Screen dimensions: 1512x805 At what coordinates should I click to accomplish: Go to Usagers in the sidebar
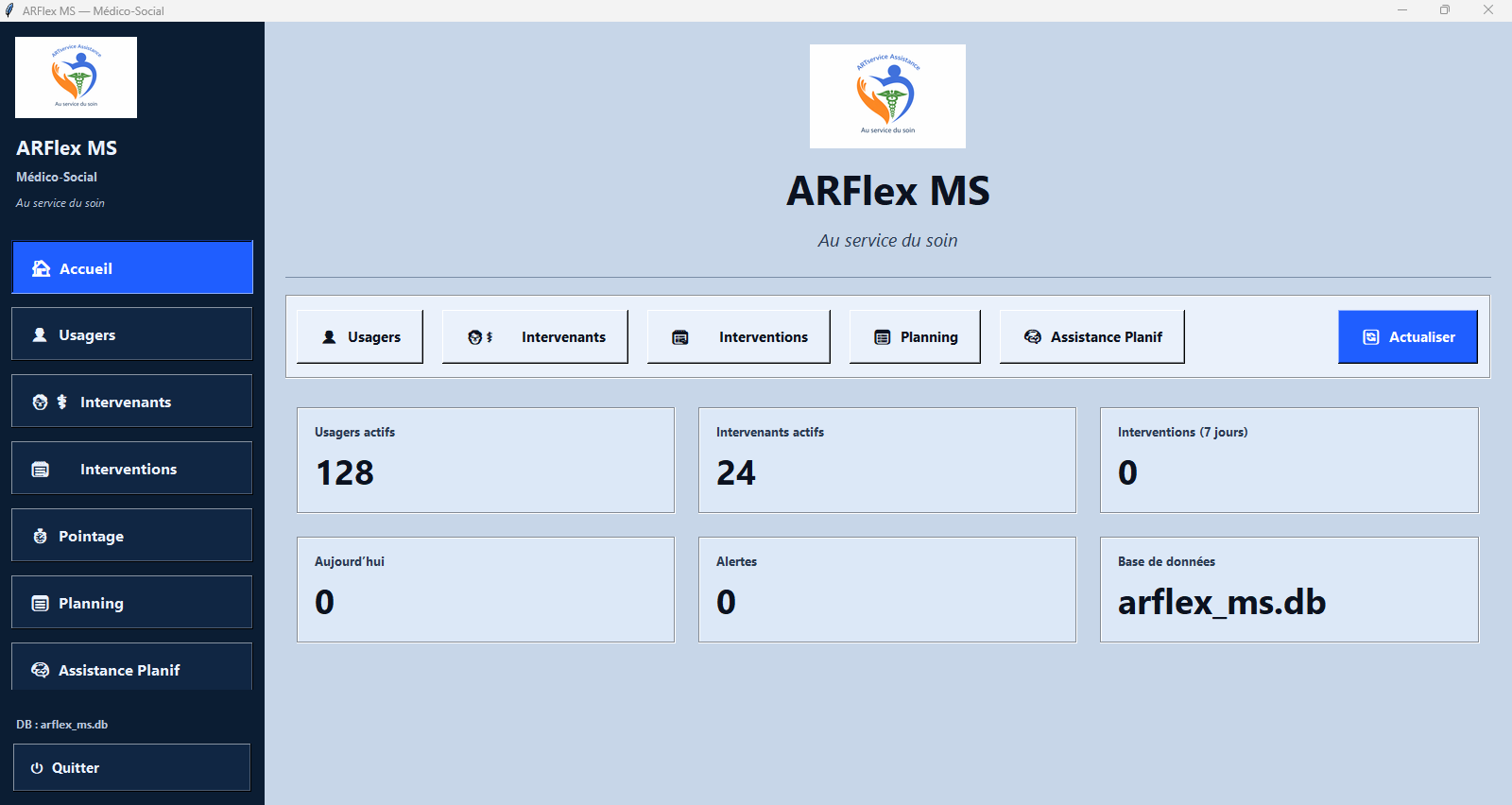coord(132,334)
